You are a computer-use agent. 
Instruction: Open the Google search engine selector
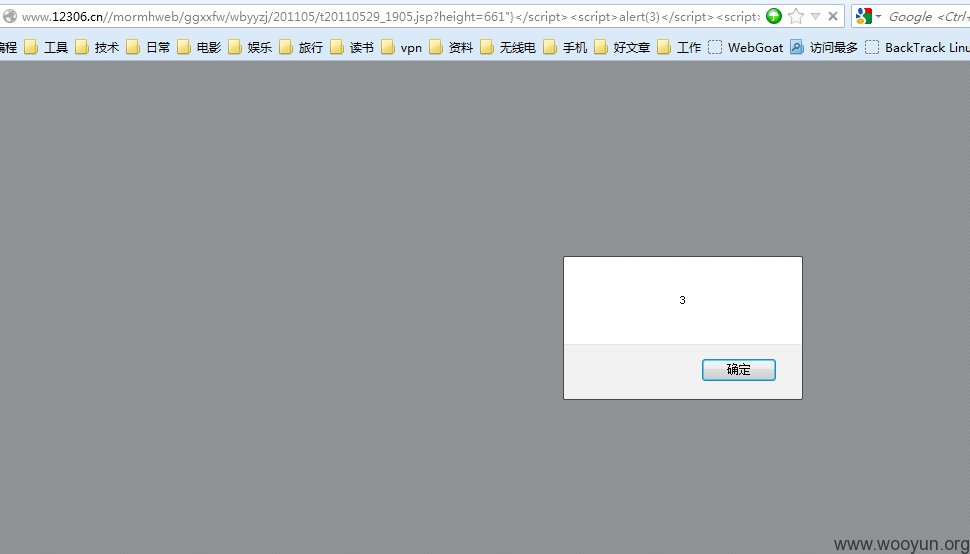[x=868, y=17]
